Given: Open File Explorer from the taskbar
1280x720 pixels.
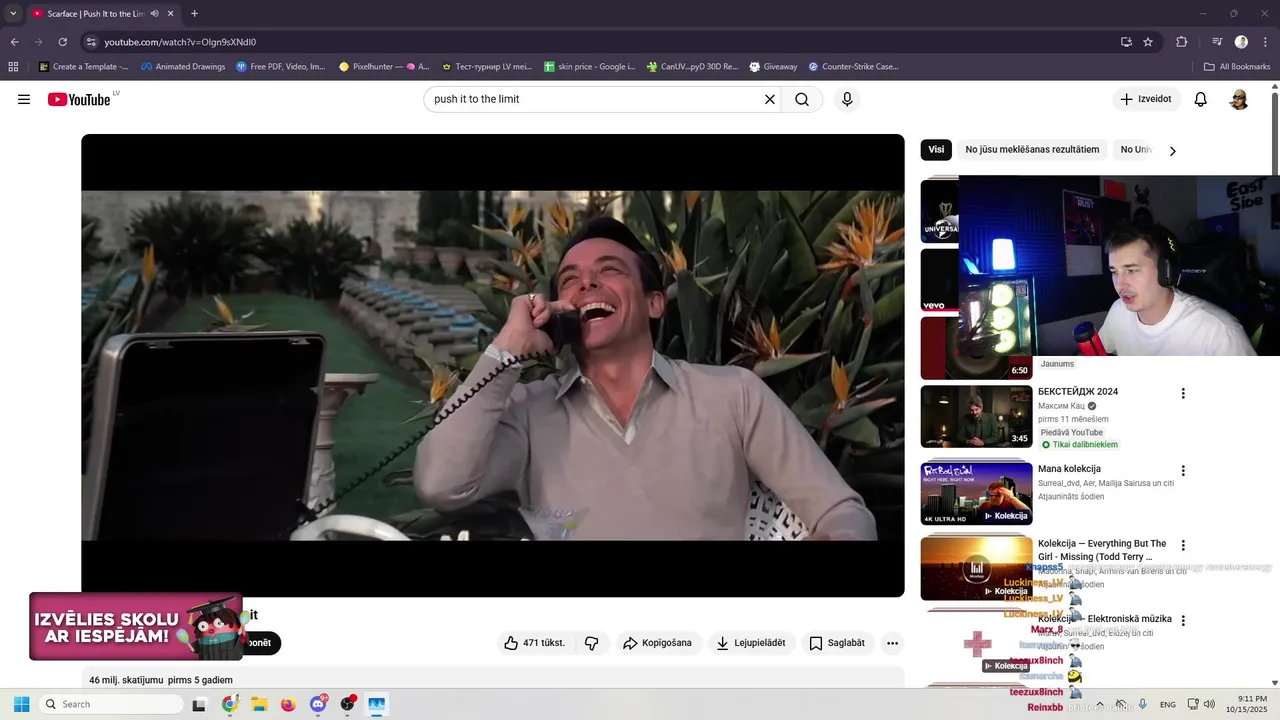Looking at the screenshot, I should 259,704.
